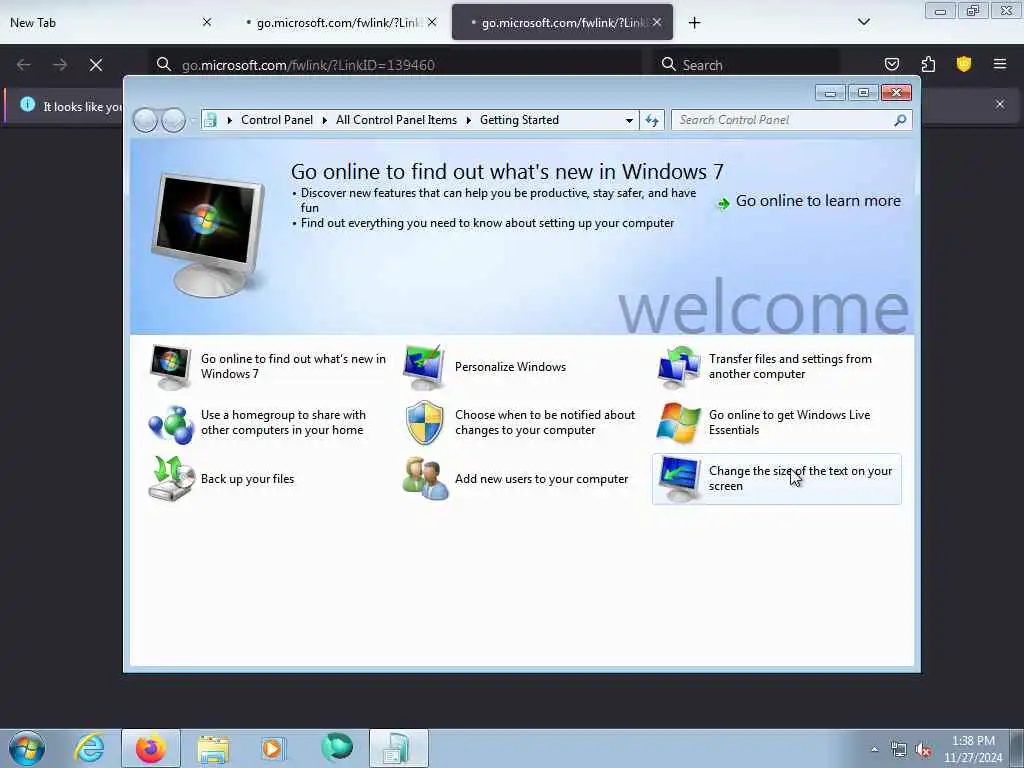Open the Firefox list all tabs chevron

click(863, 22)
